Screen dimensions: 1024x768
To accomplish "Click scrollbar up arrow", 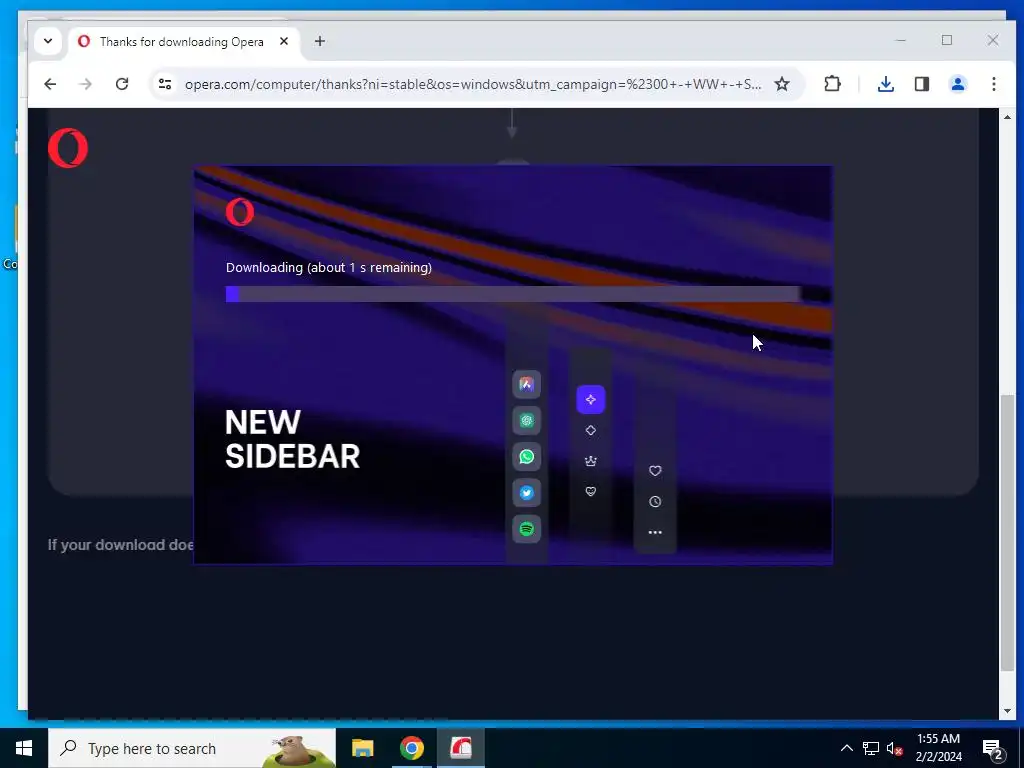I will (1008, 117).
